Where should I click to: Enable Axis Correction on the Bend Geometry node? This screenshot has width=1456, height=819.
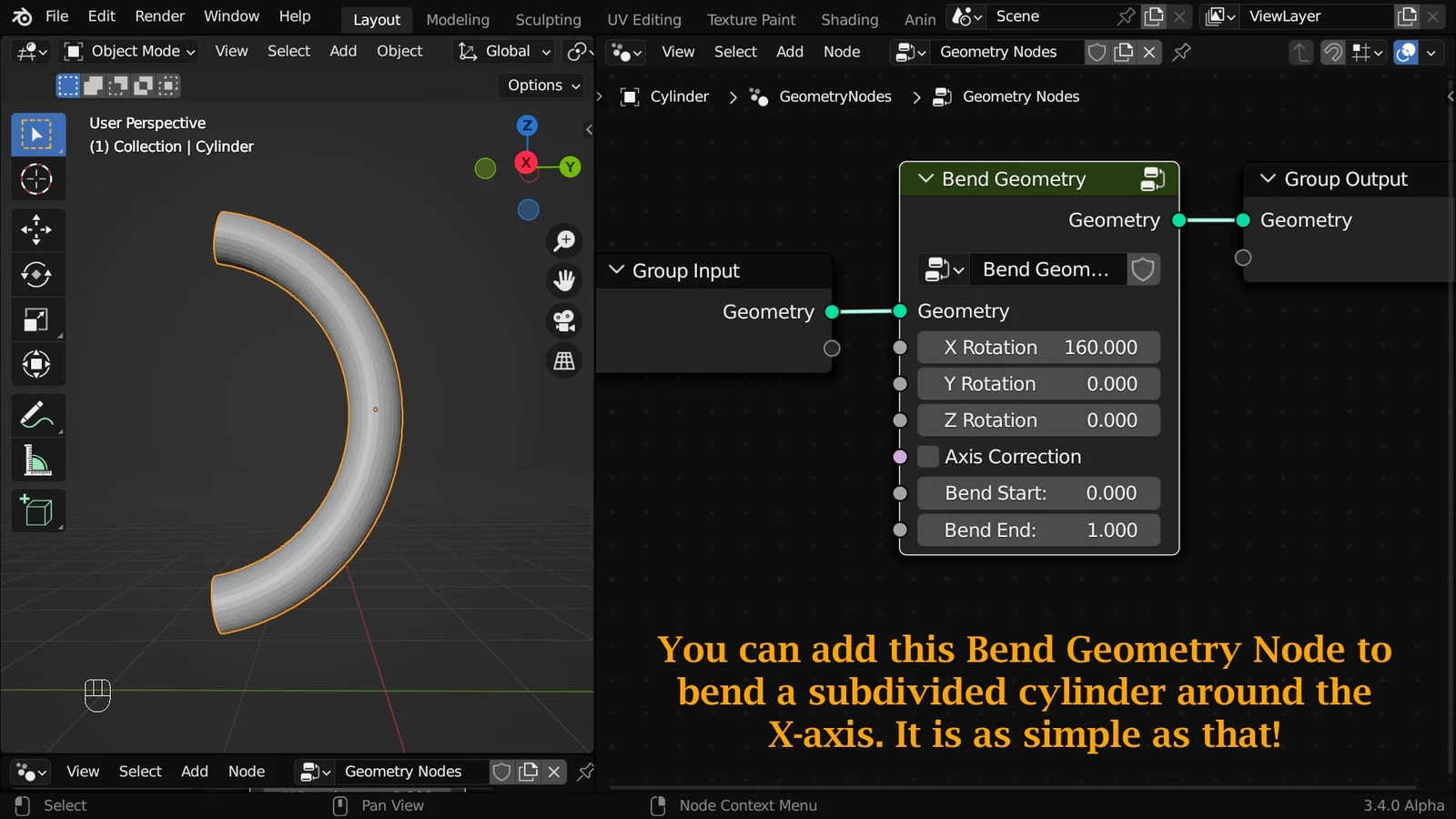(x=927, y=456)
